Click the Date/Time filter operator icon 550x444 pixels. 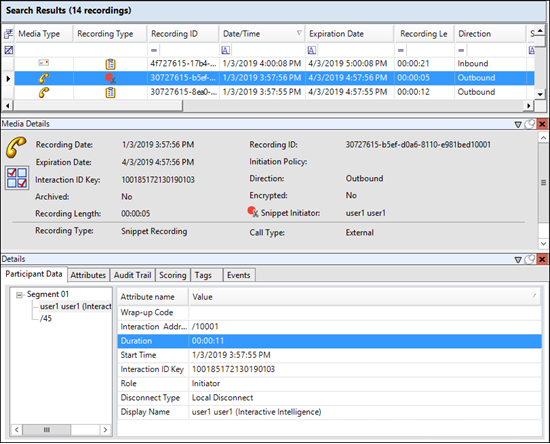click(x=226, y=50)
